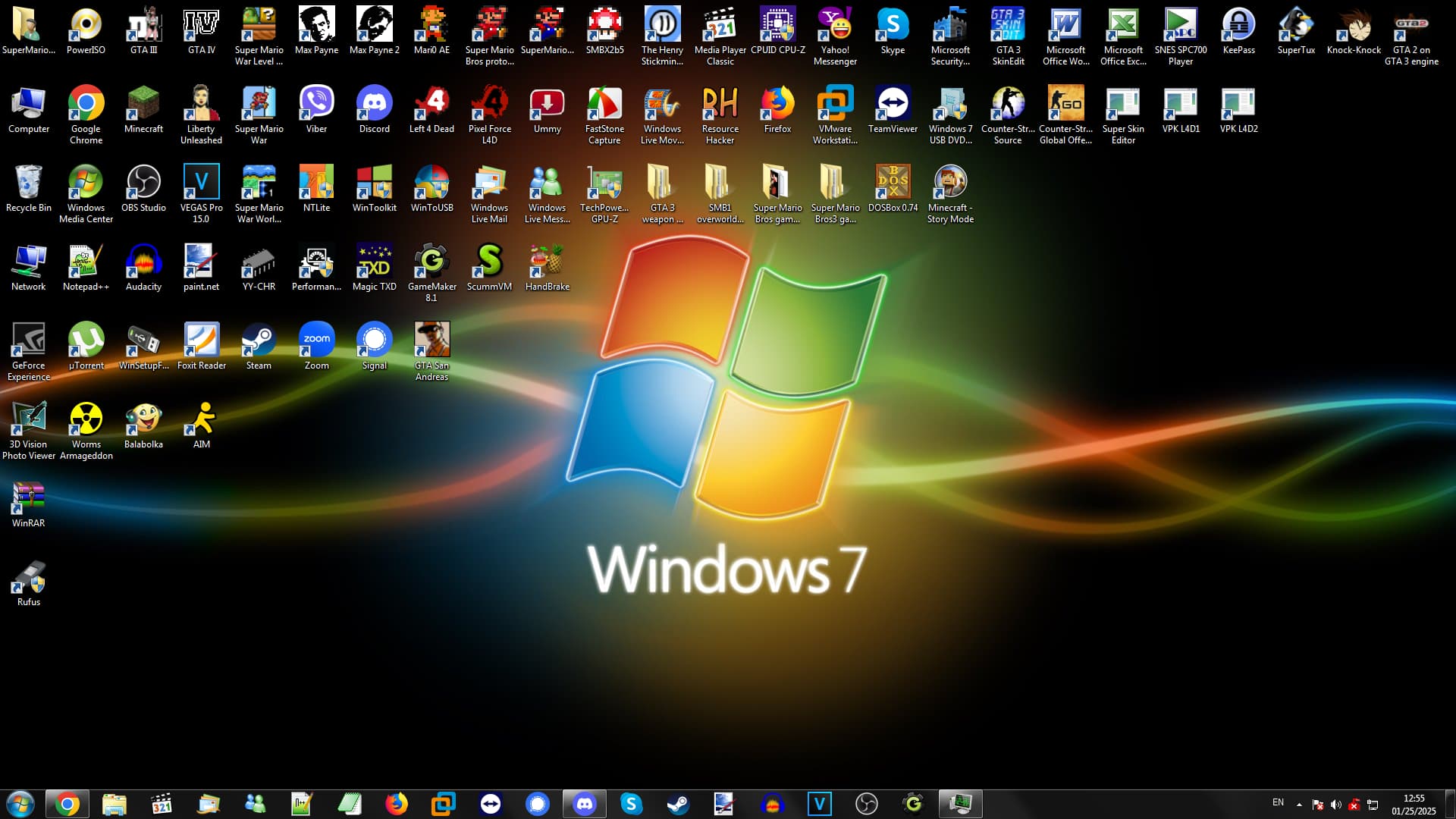
Task: Launch Minecraft from the desktop
Action: (143, 110)
